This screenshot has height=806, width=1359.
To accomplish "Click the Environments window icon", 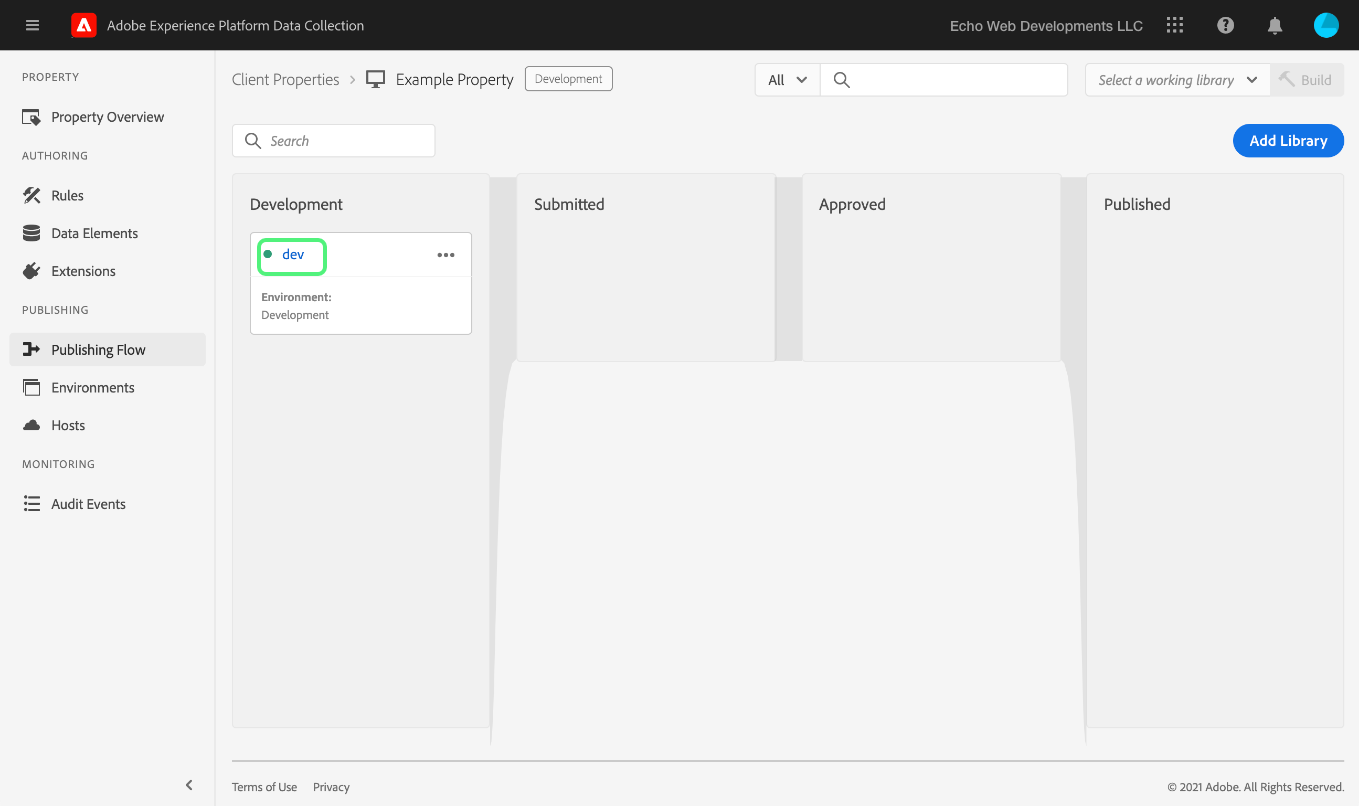I will [x=32, y=387].
